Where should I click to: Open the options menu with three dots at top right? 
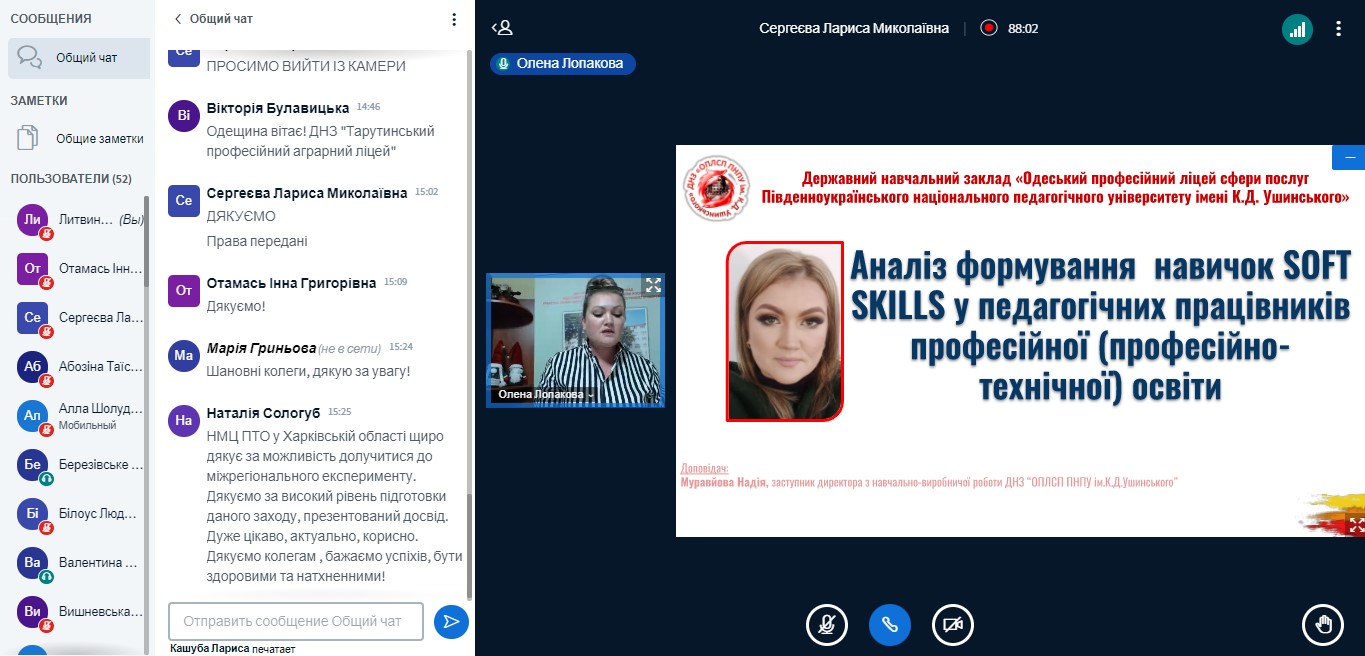click(1338, 29)
